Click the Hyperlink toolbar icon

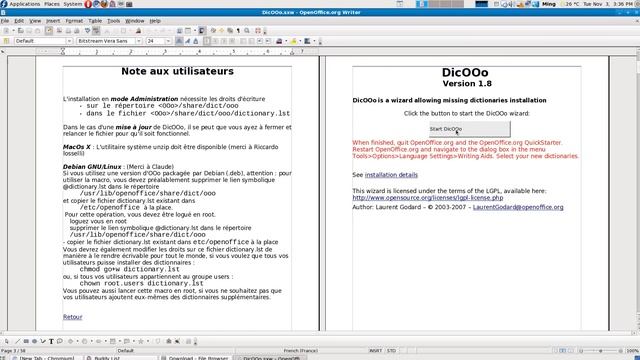179,31
